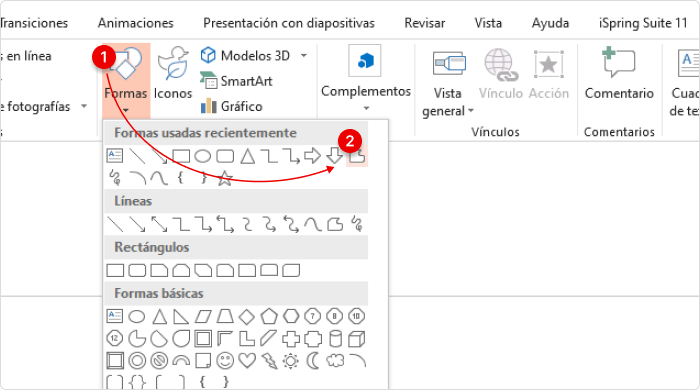
Task: Select the scribble tool in Líneas
Action: (x=357, y=224)
